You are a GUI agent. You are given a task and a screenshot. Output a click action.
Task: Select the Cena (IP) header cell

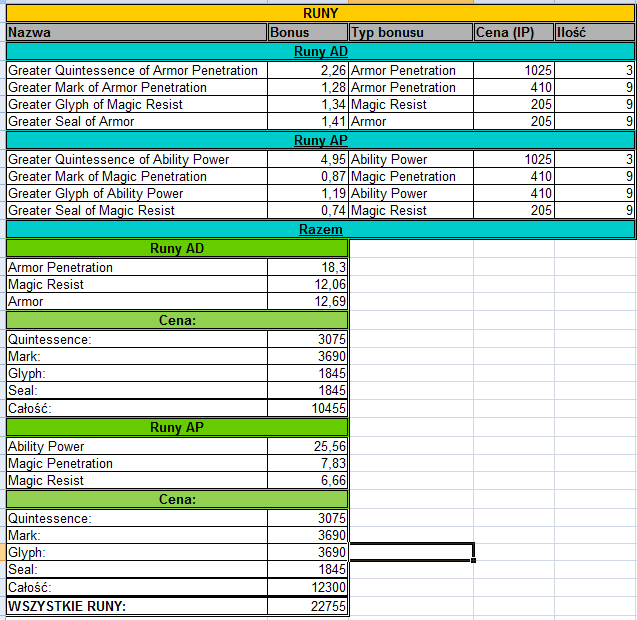[x=514, y=32]
